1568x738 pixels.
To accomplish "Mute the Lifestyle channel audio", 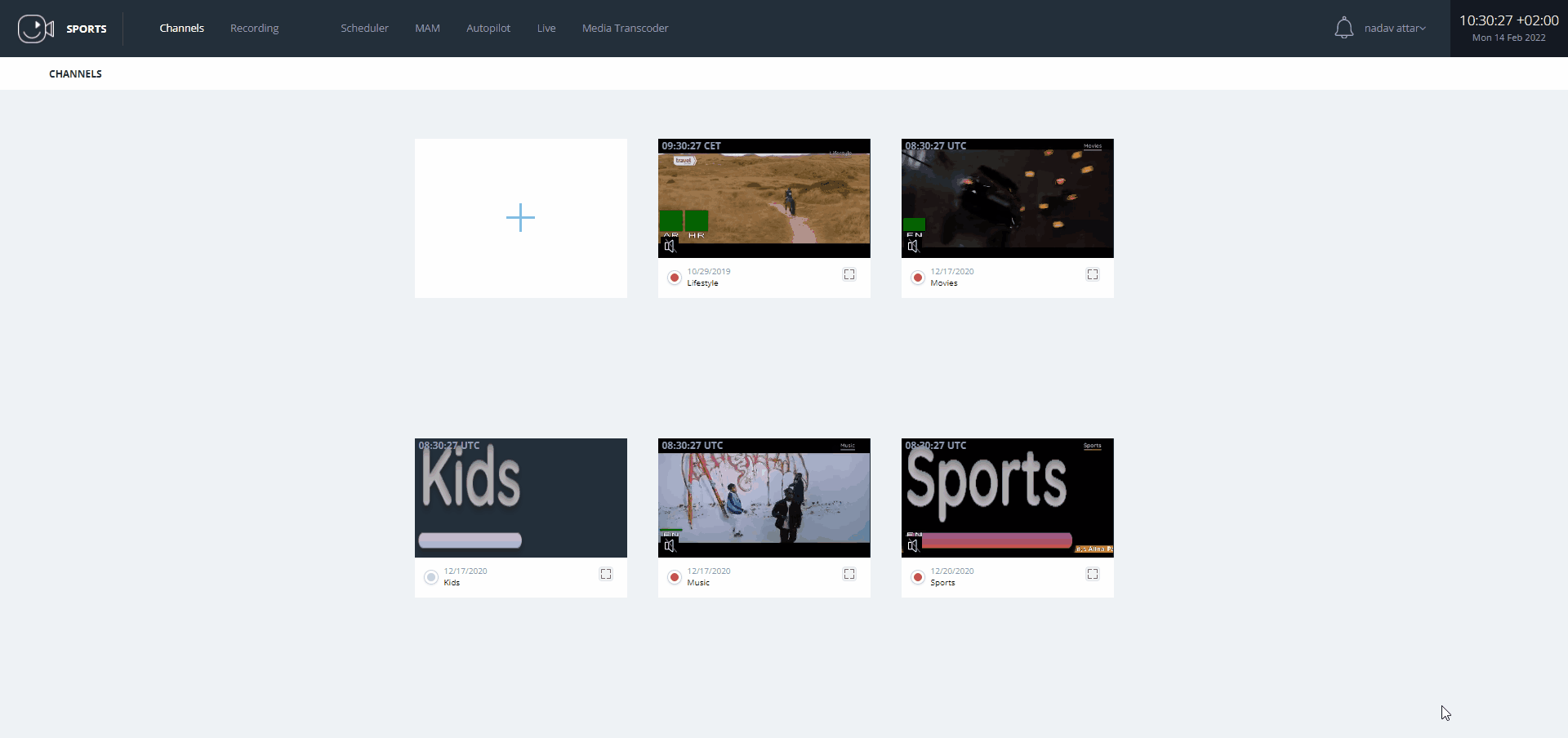I will pyautogui.click(x=671, y=247).
